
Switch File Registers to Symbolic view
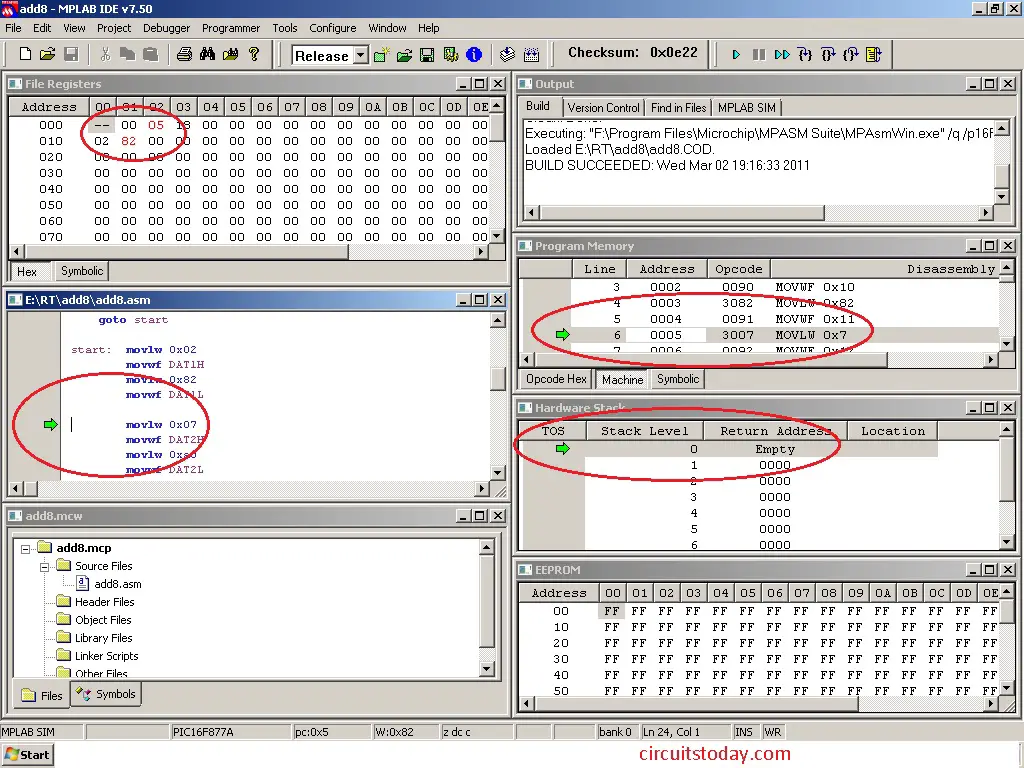point(82,271)
